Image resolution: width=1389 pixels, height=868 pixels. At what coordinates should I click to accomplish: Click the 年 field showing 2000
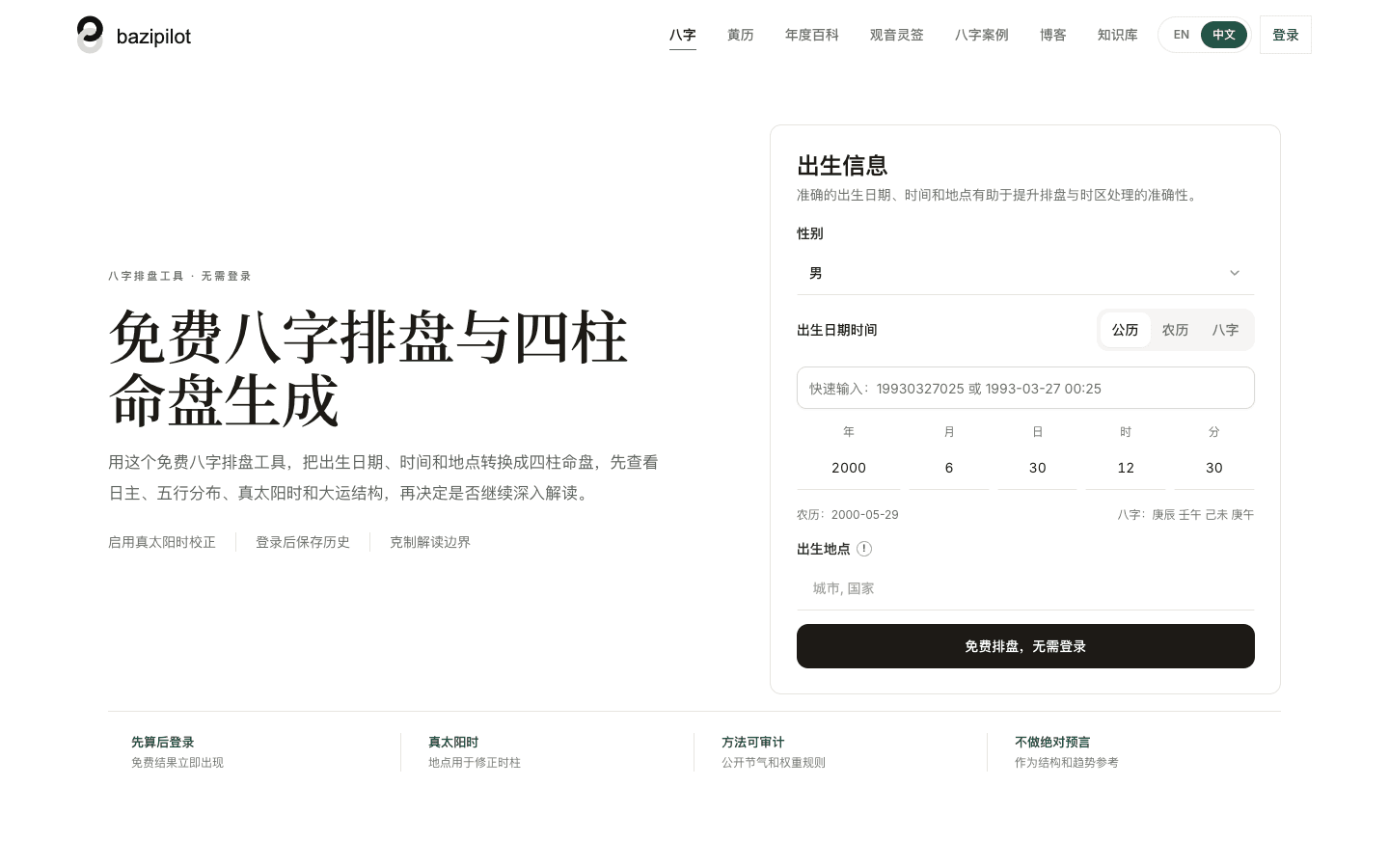coord(849,468)
